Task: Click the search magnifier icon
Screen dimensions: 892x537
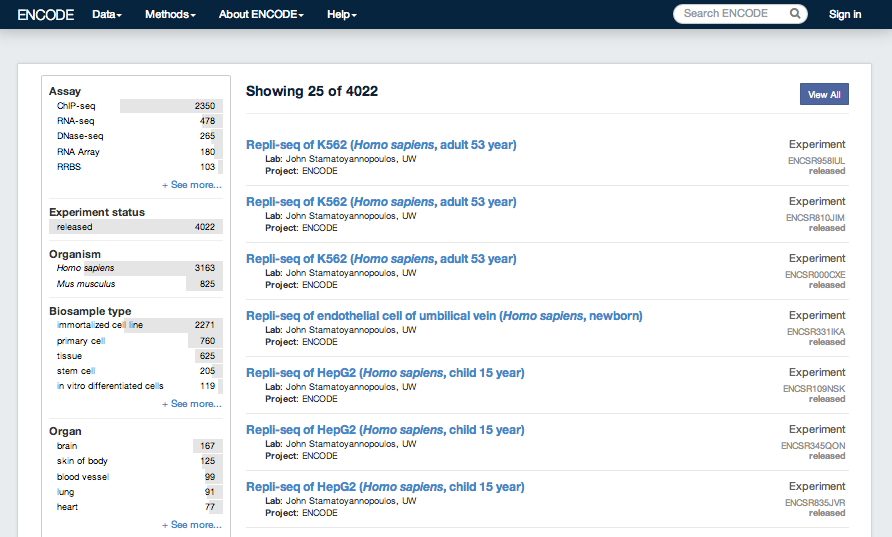Action: tap(795, 14)
